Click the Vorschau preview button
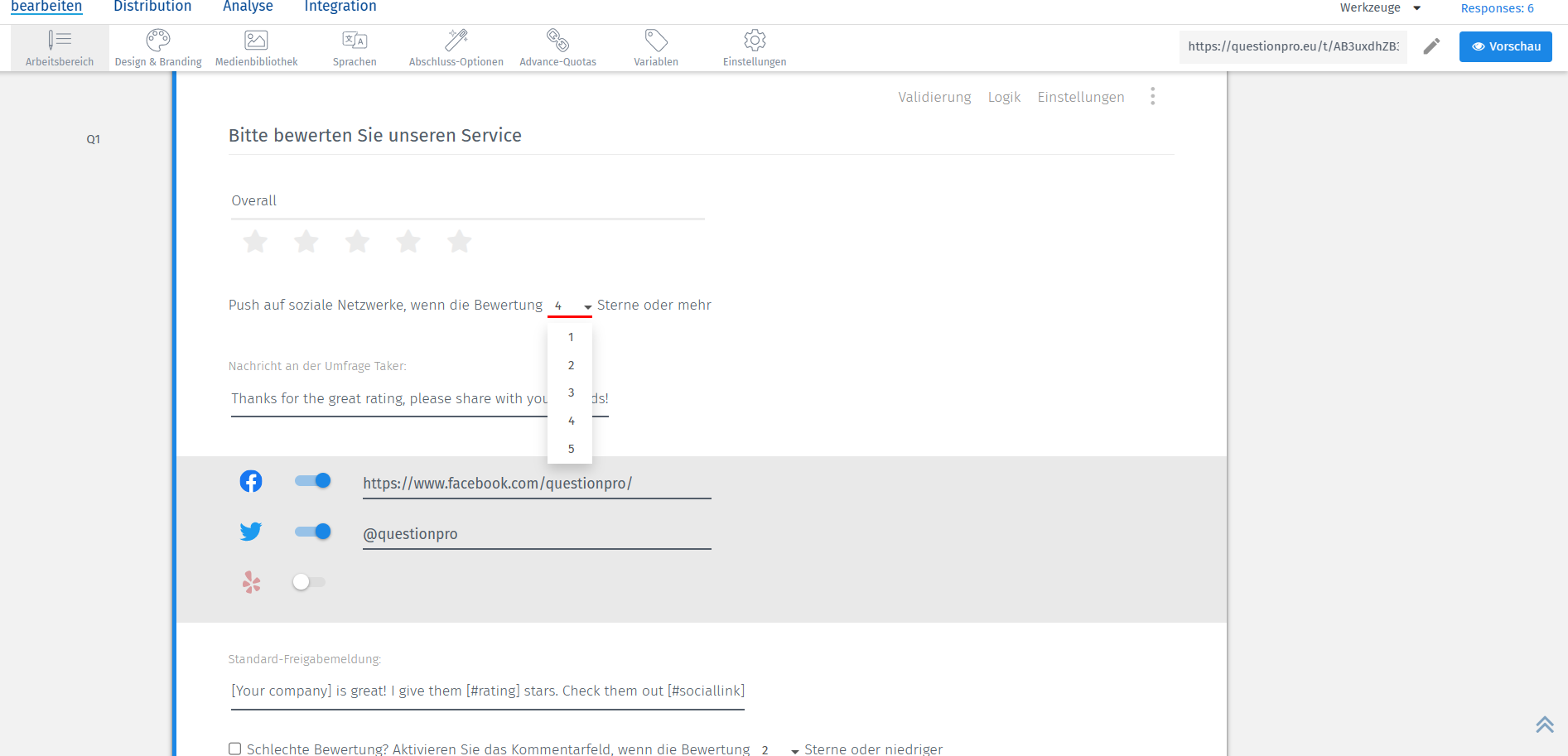The image size is (1568, 756). 1505,46
